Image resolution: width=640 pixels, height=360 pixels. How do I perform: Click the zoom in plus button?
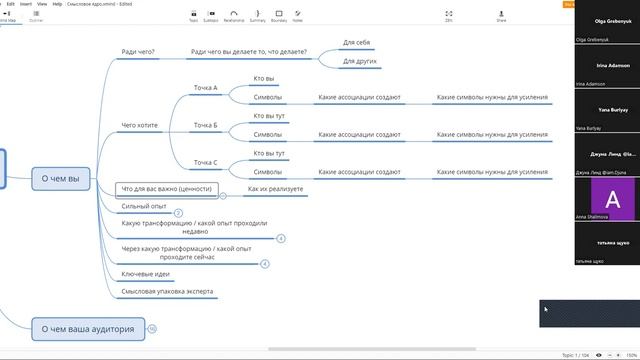tap(618, 355)
